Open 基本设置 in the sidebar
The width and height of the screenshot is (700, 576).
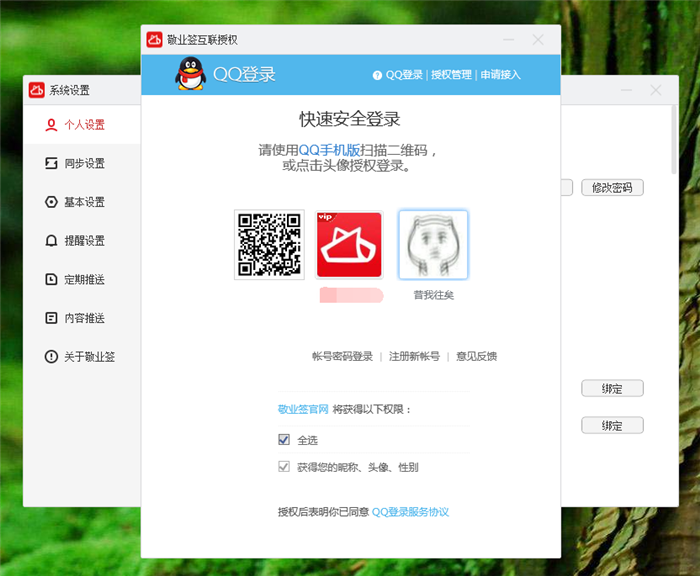(82, 202)
